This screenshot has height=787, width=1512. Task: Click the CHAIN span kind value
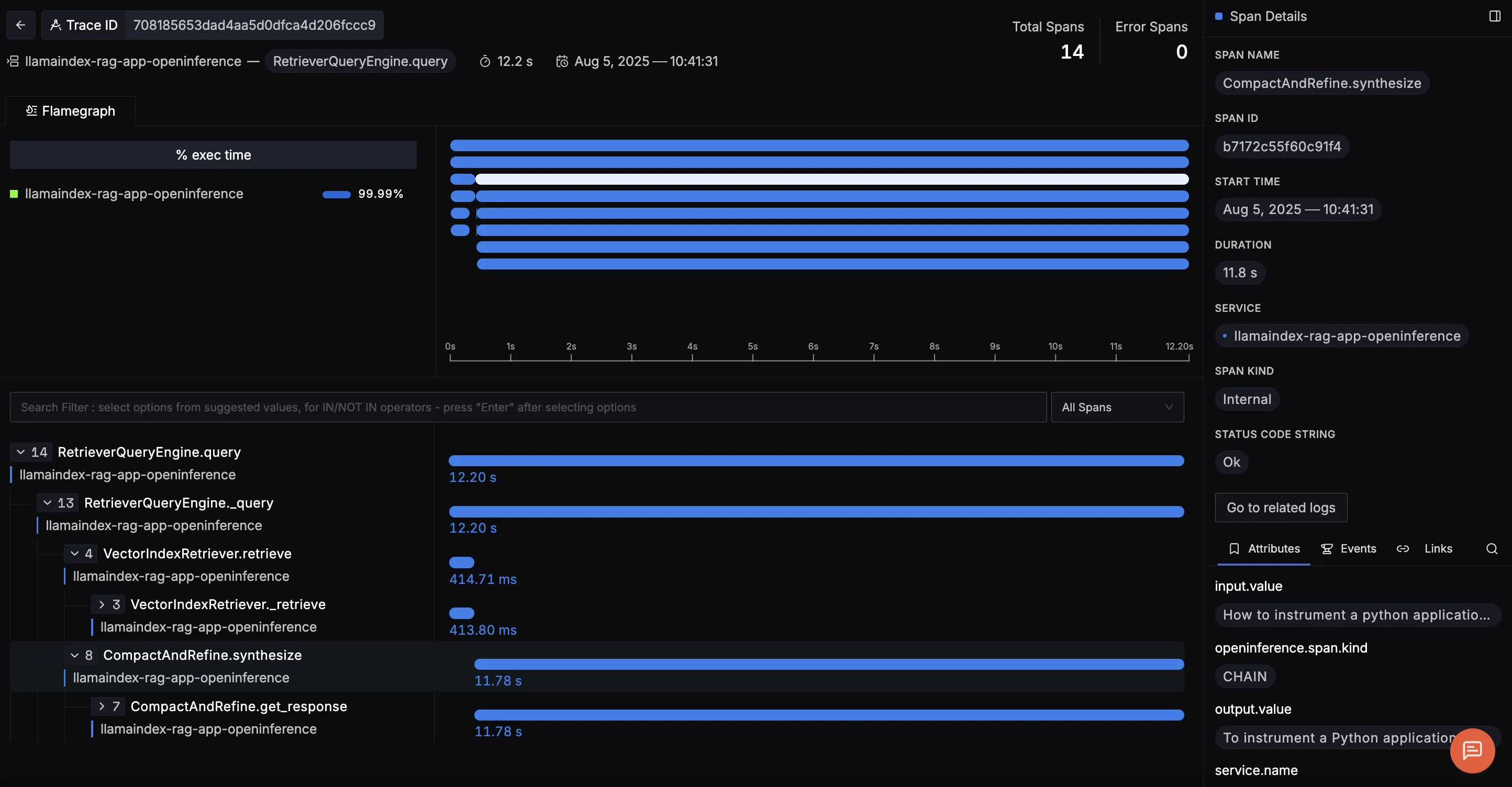point(1244,676)
